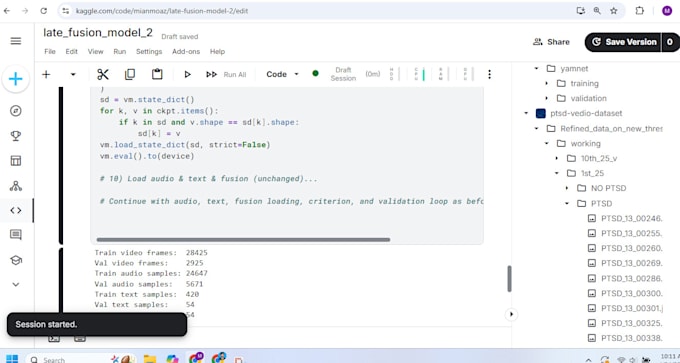View the CPU usage meter
The width and height of the screenshot is (680, 363).
(419, 74)
